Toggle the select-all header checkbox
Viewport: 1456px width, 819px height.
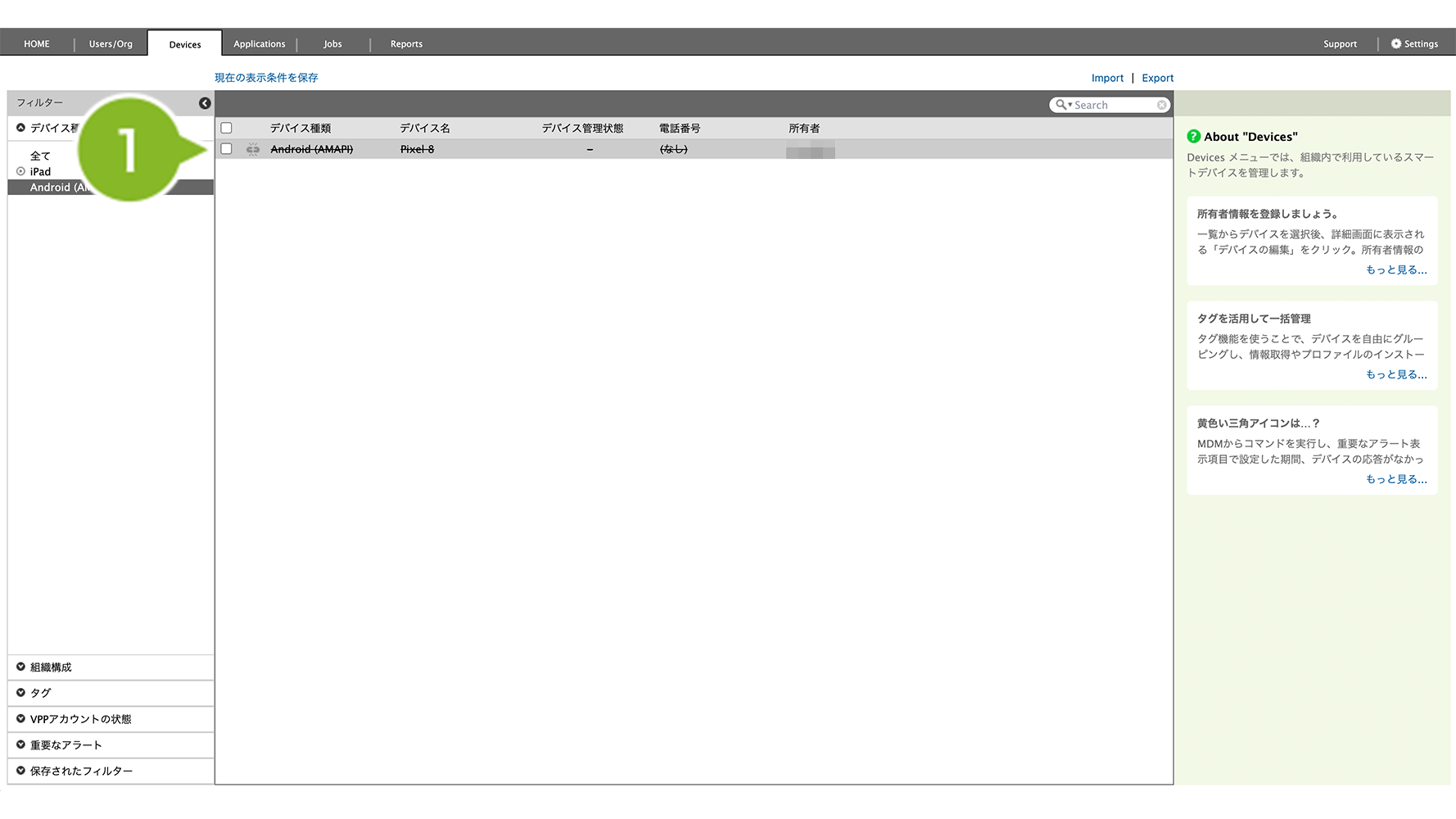pos(227,128)
